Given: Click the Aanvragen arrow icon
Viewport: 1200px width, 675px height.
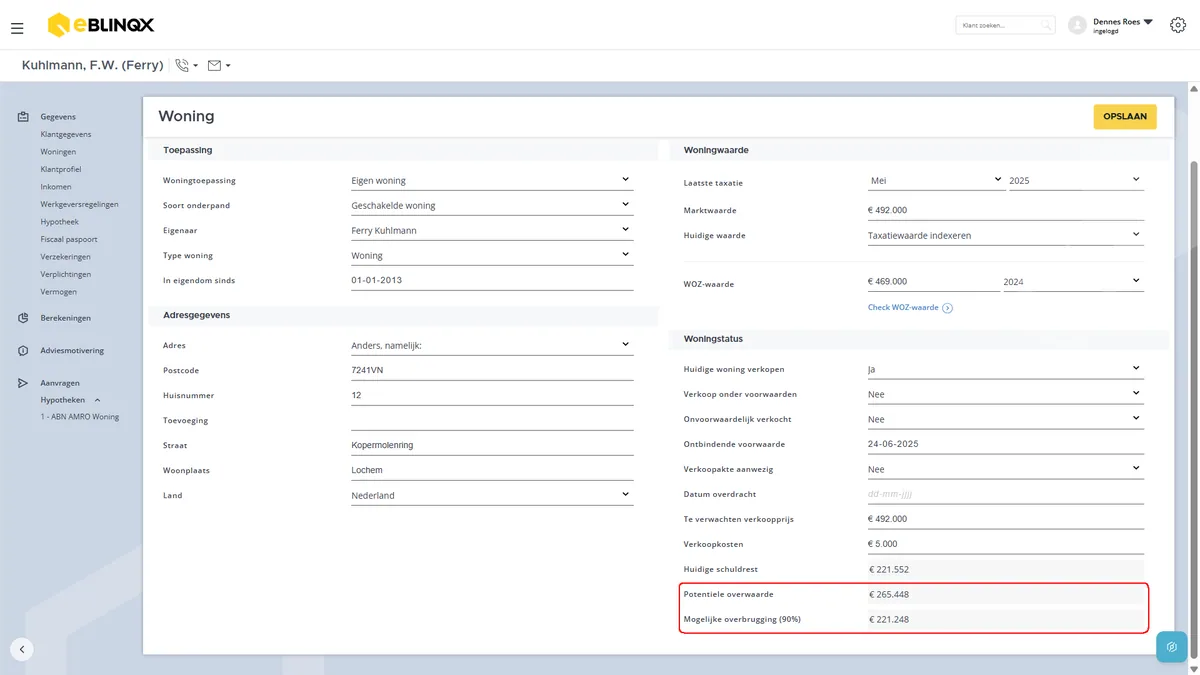Looking at the screenshot, I should (x=23, y=383).
